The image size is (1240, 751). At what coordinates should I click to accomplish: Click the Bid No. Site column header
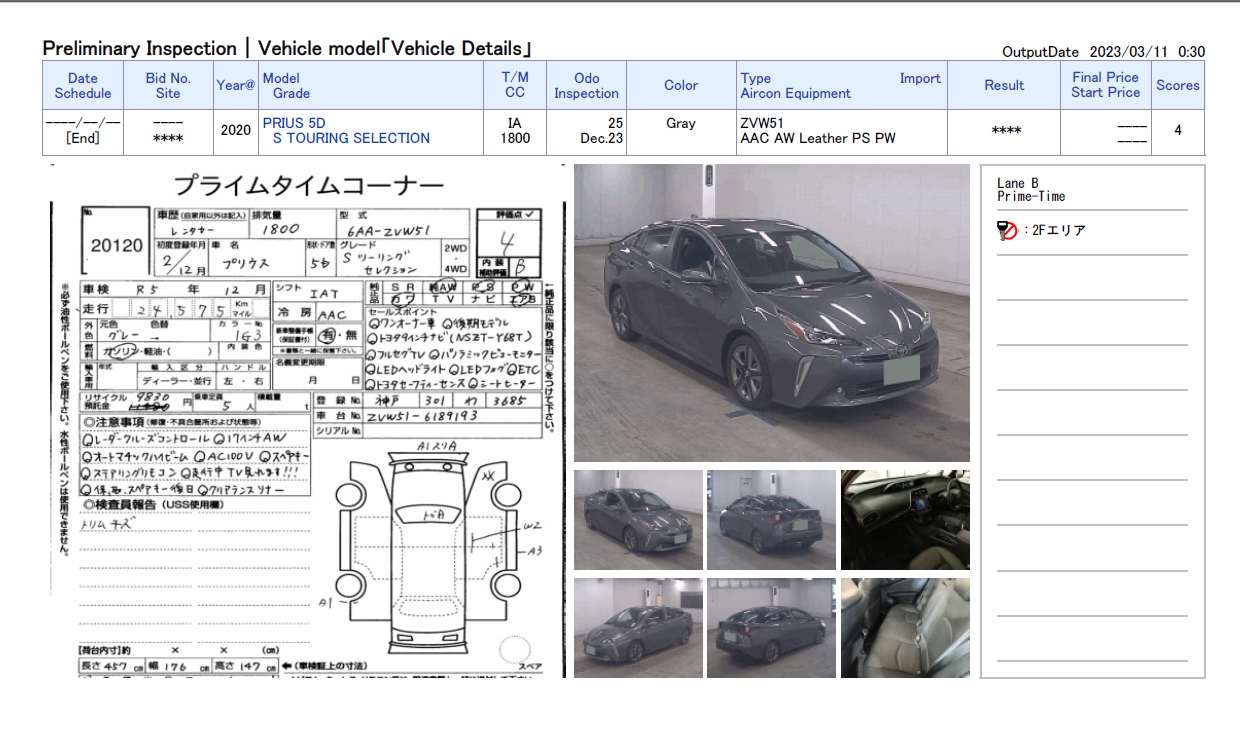coord(168,85)
